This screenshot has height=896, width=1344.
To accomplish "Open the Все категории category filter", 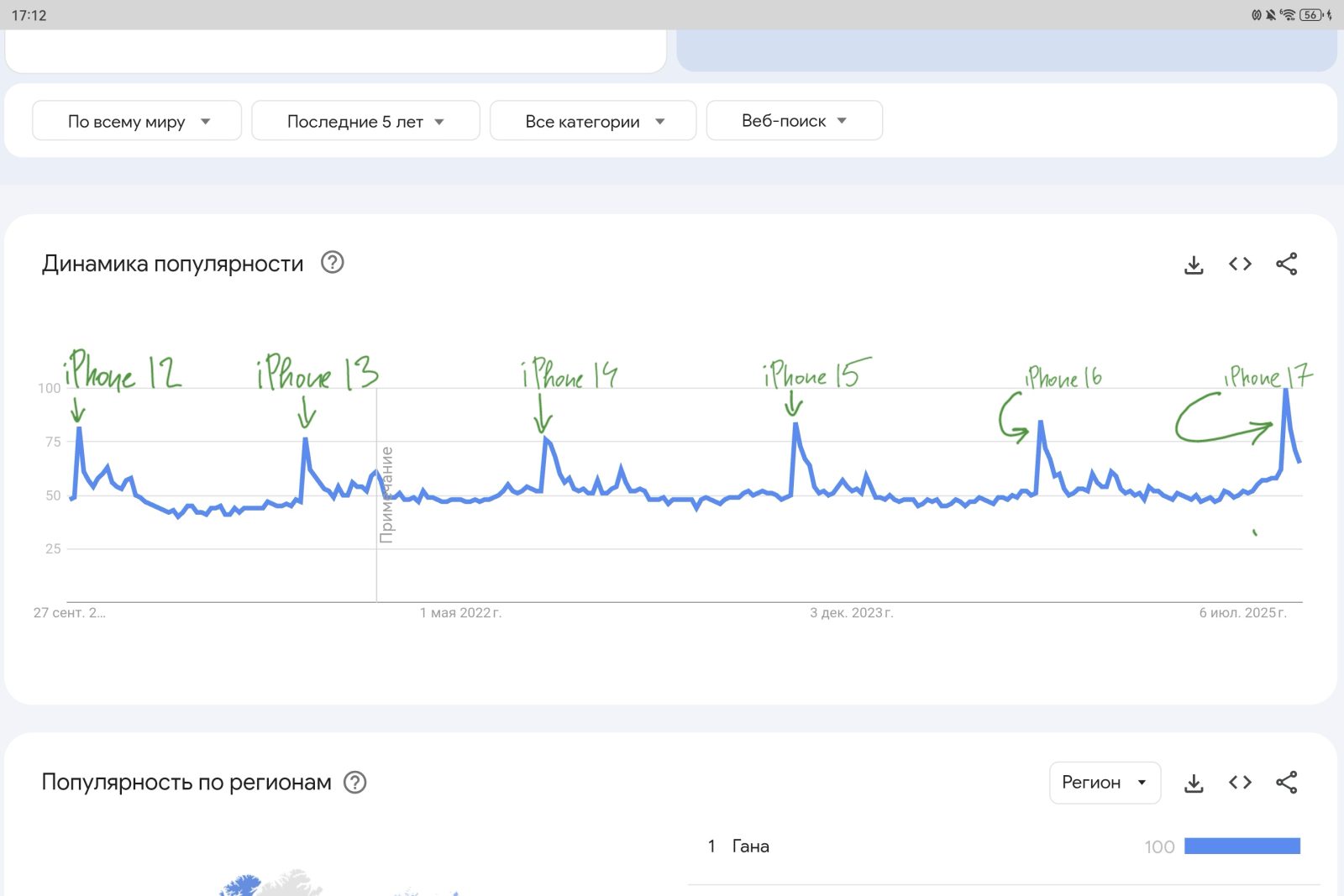I will pyautogui.click(x=593, y=121).
